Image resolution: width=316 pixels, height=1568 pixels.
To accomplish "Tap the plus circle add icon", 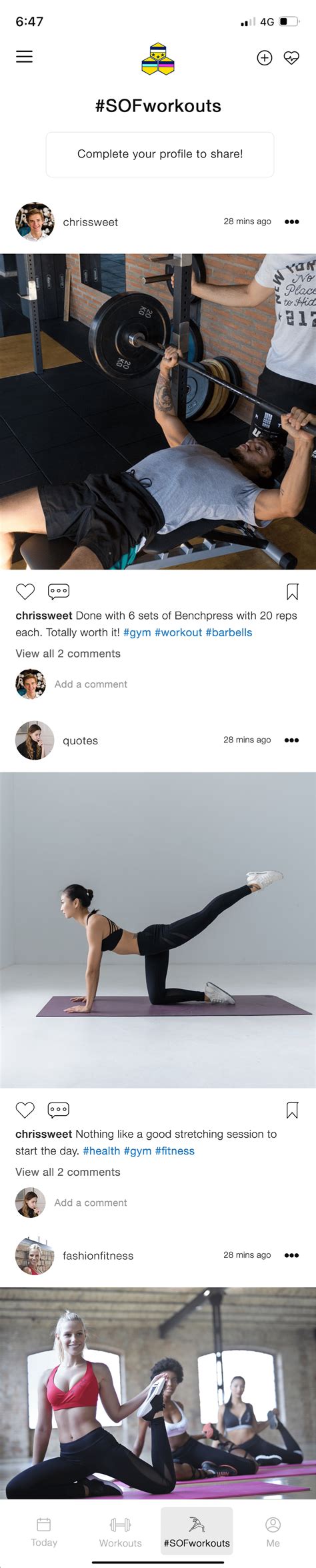I will [265, 58].
